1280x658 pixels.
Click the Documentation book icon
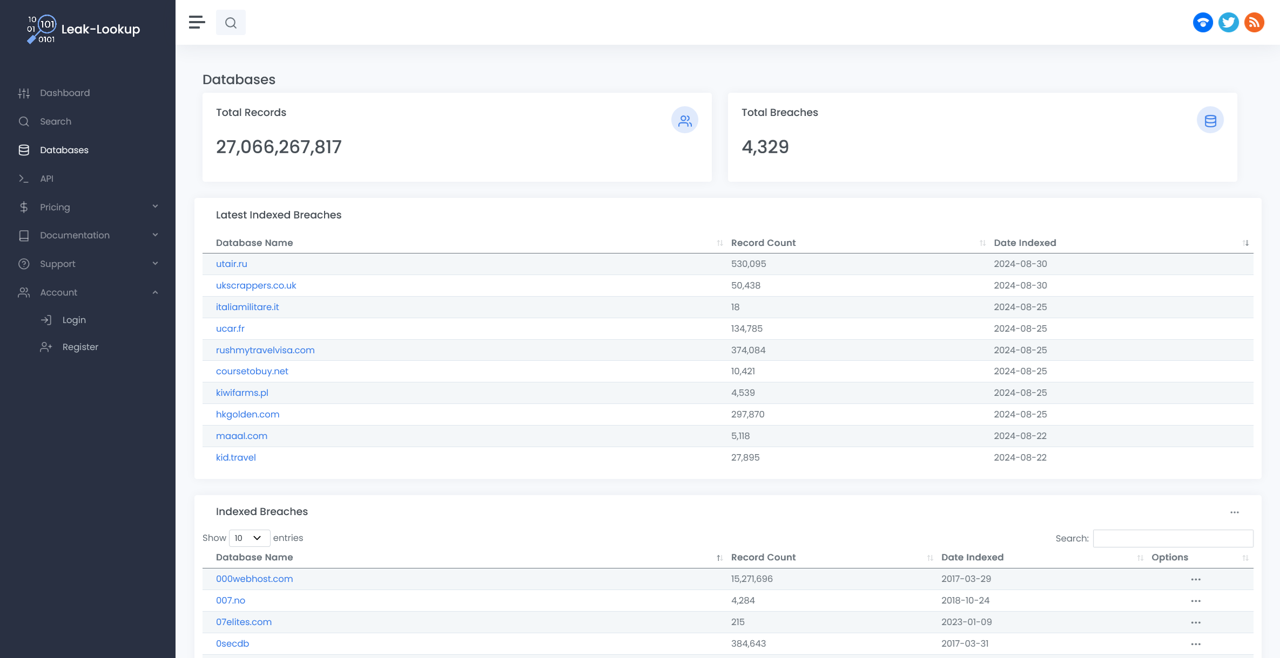point(24,236)
